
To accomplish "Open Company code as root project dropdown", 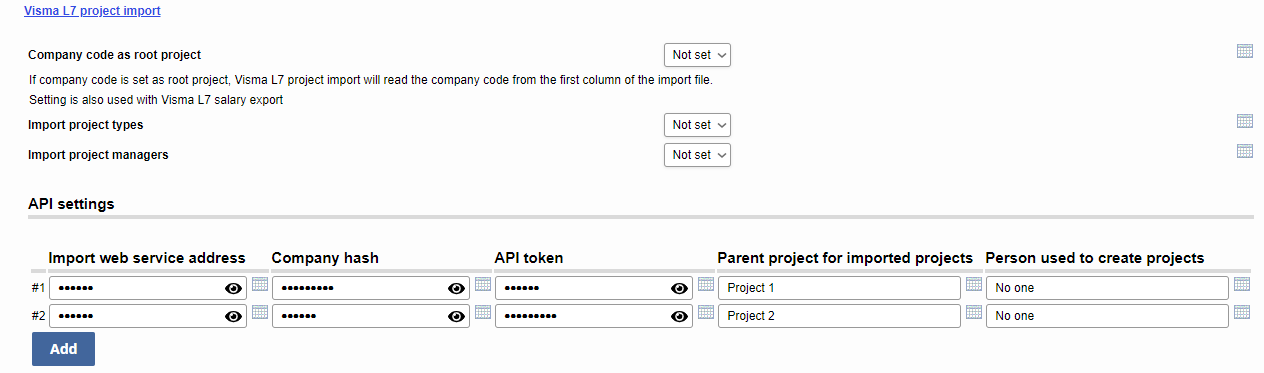I will click(x=697, y=55).
